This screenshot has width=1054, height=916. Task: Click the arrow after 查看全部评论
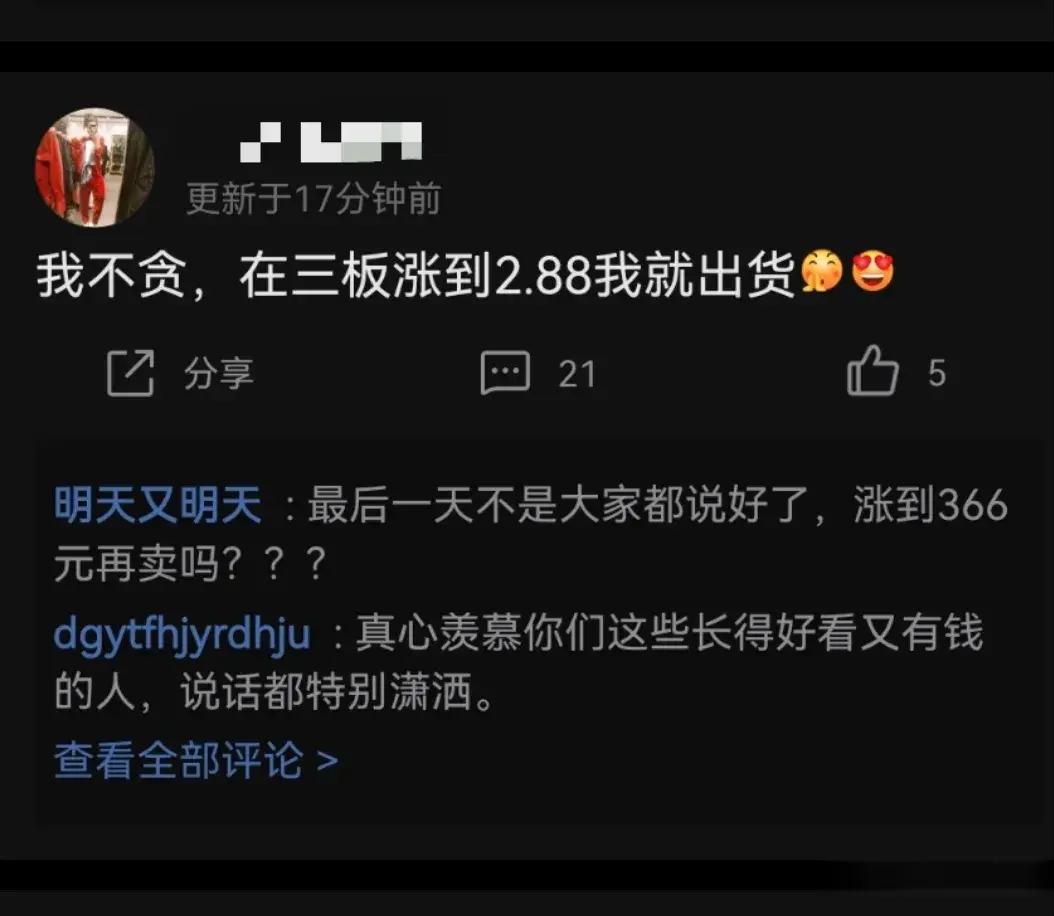pyautogui.click(x=327, y=761)
